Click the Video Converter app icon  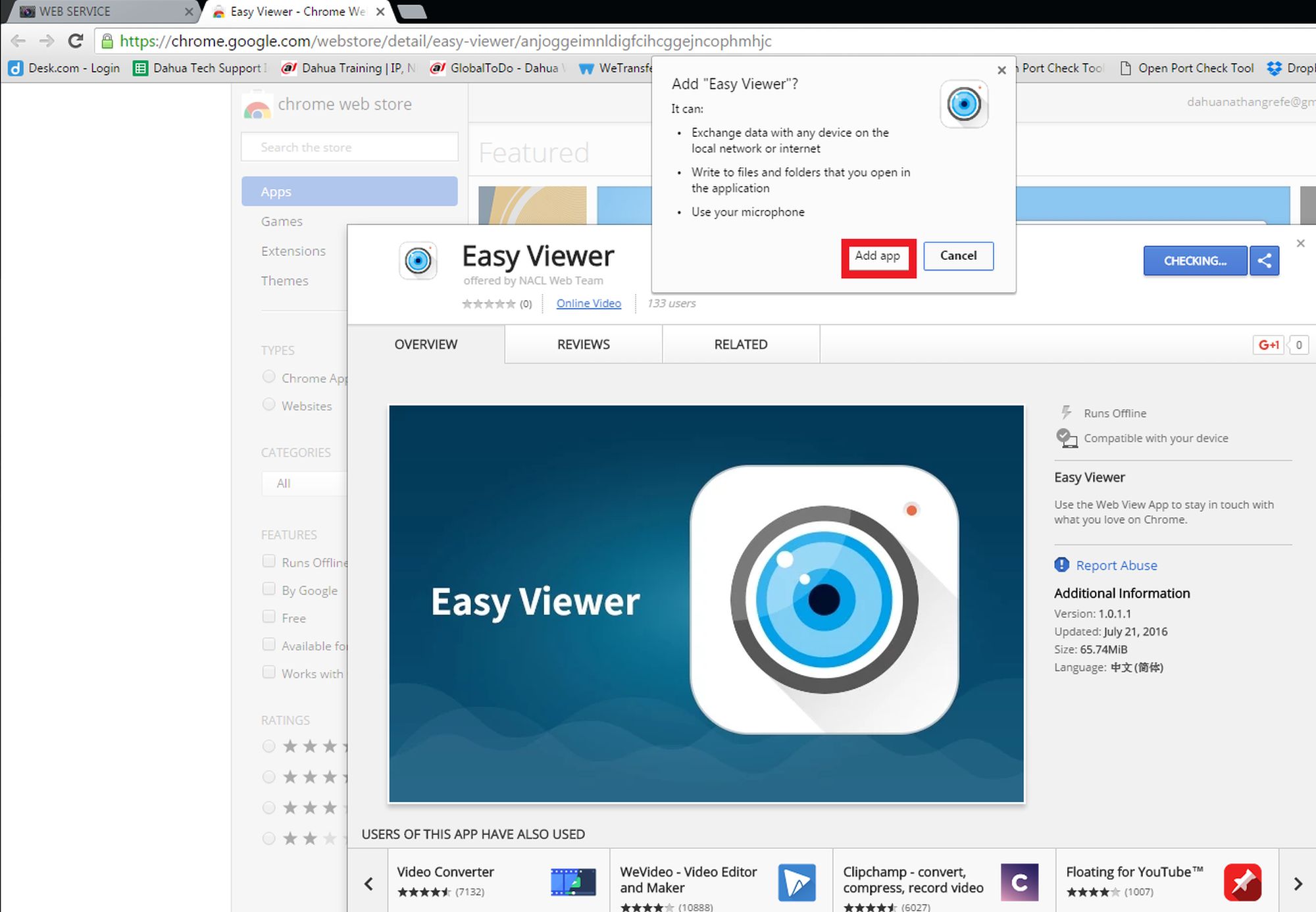point(573,882)
